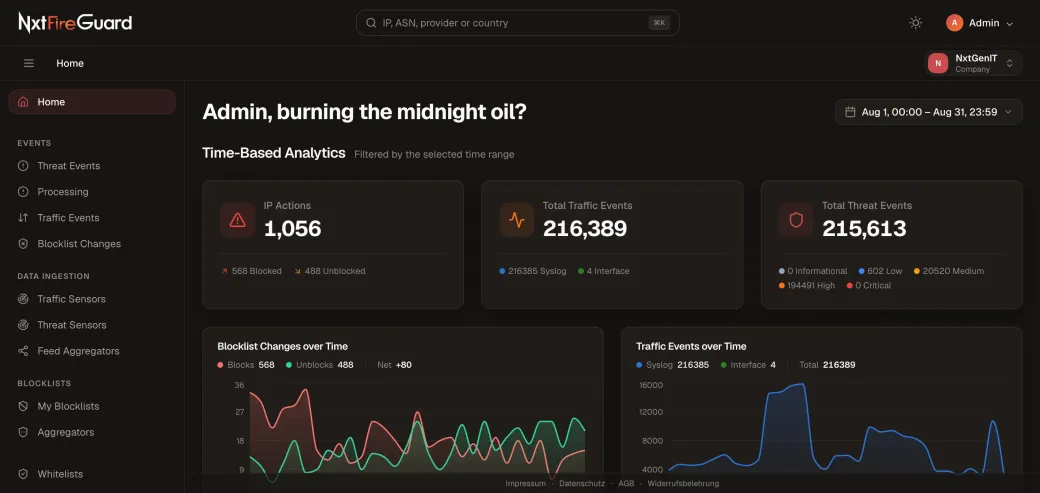
Task: Click the NxtFireGuard logo
Action: 75,23
